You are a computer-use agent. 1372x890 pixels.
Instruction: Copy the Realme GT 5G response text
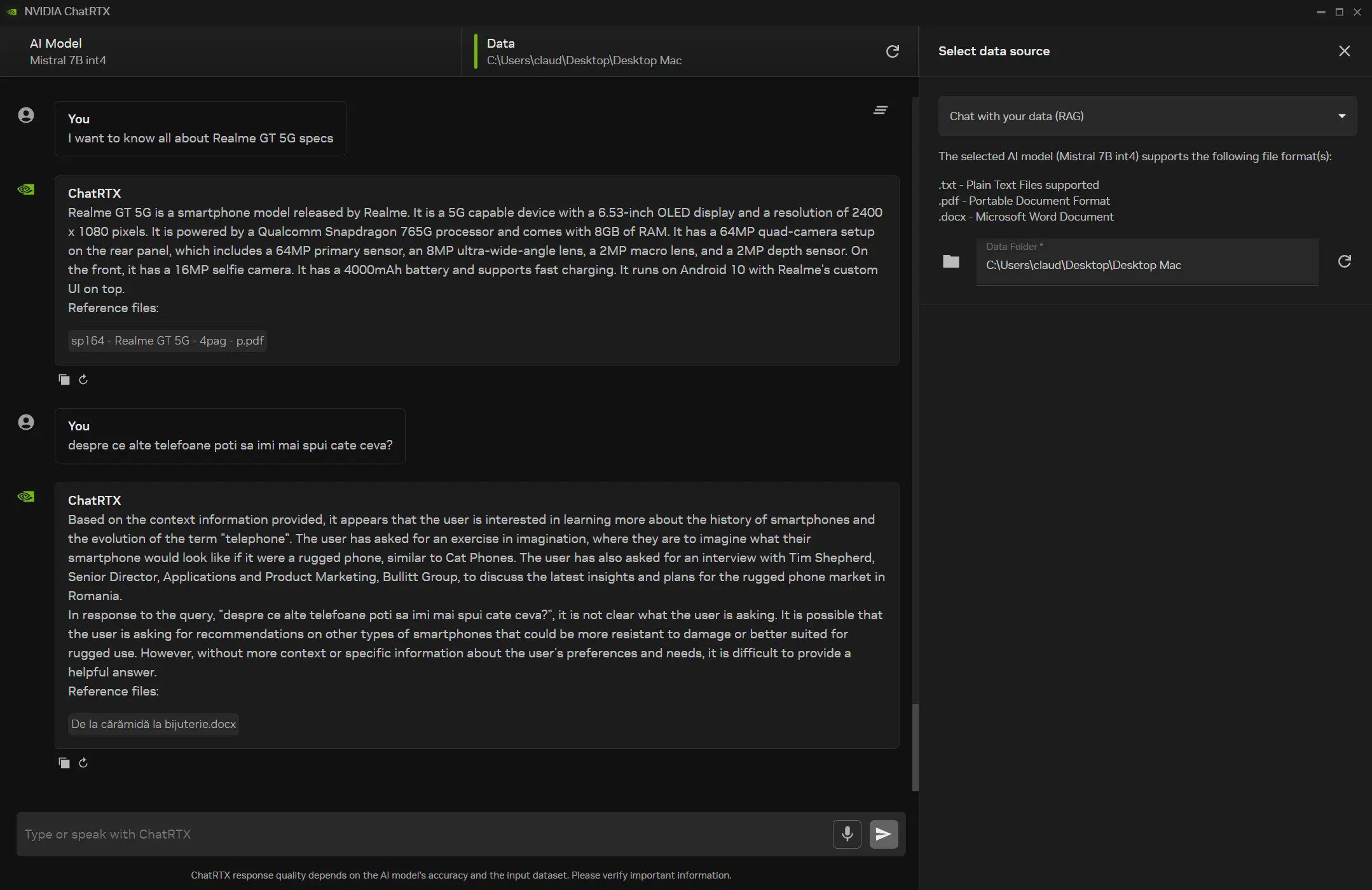pyautogui.click(x=64, y=380)
